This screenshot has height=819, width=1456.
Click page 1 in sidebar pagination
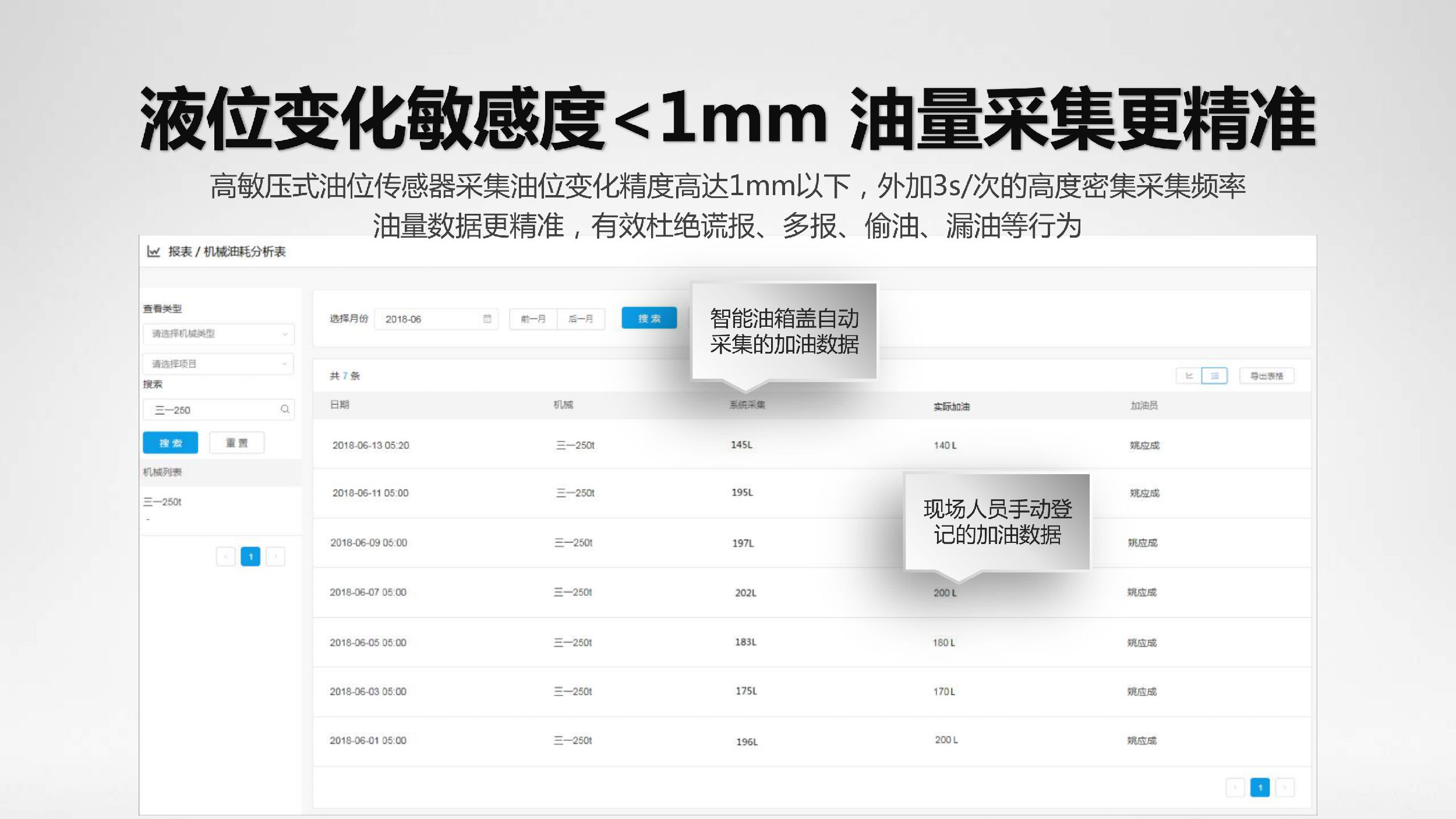point(250,556)
